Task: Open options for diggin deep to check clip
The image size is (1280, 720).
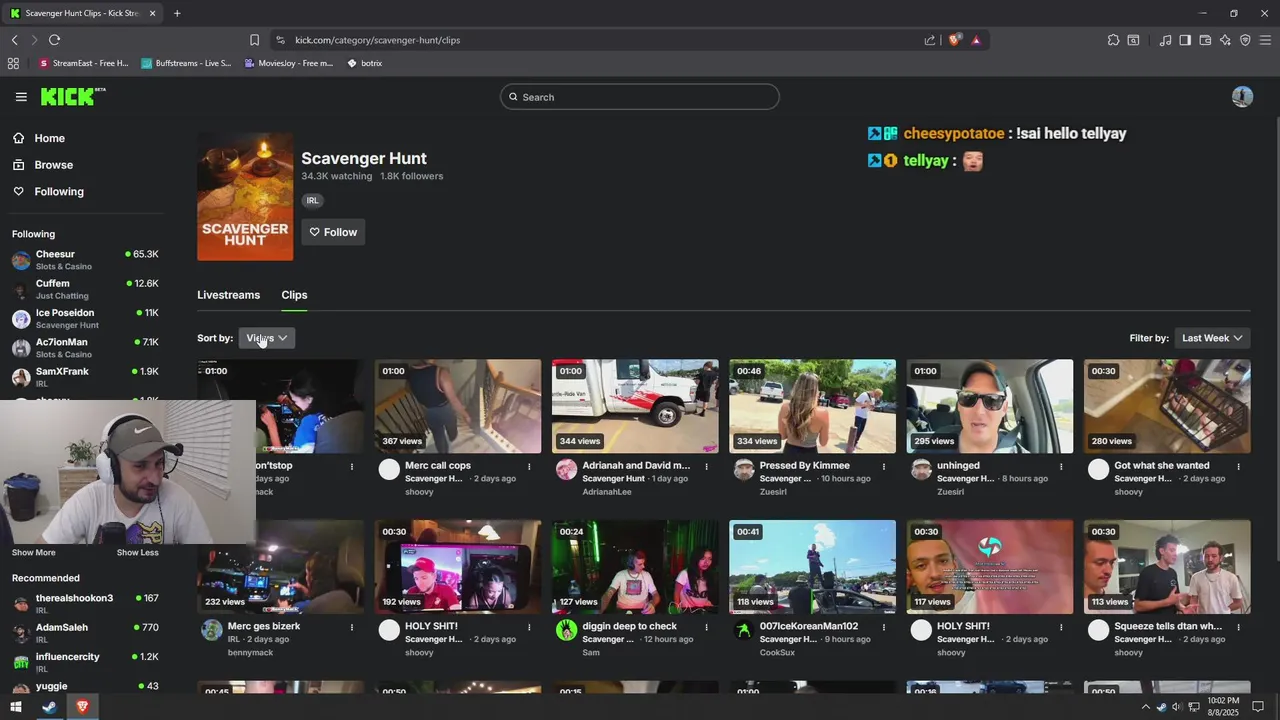Action: [x=706, y=627]
